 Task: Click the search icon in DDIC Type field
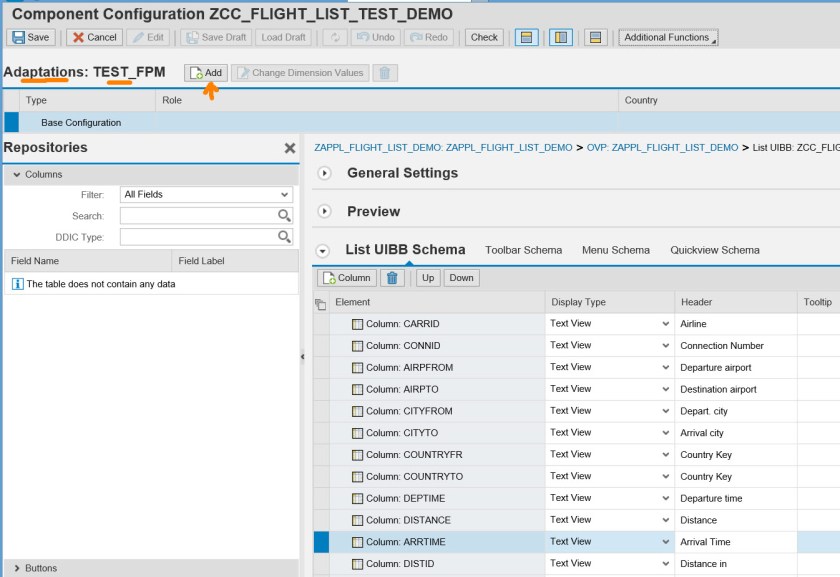coord(284,237)
